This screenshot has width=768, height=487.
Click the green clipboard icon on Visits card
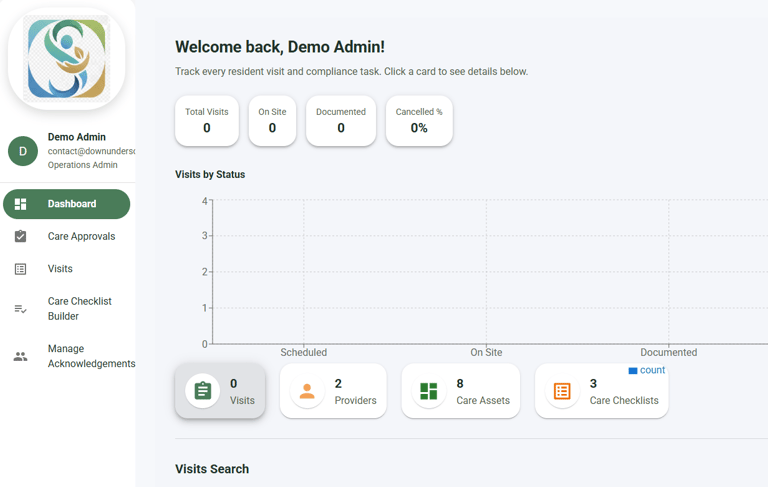coord(203,391)
